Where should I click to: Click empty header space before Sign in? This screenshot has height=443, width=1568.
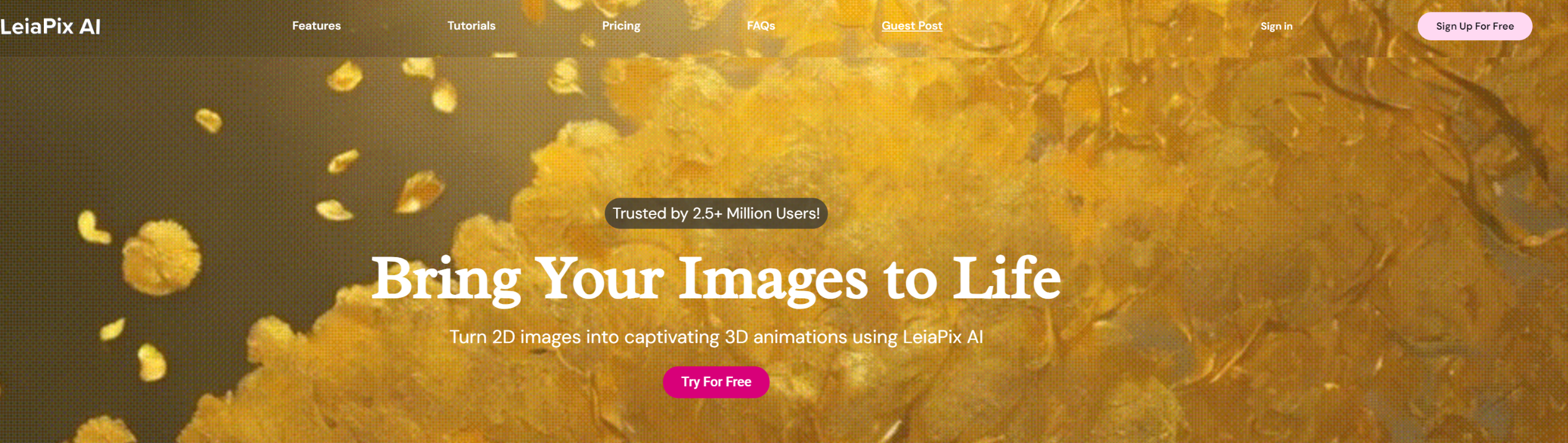1101,26
